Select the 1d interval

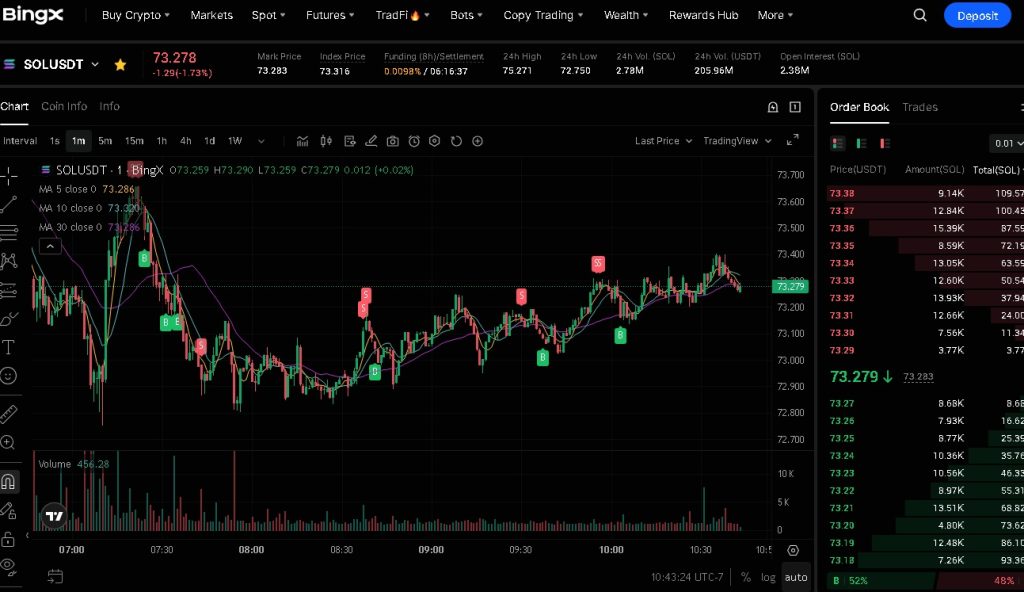click(x=210, y=141)
